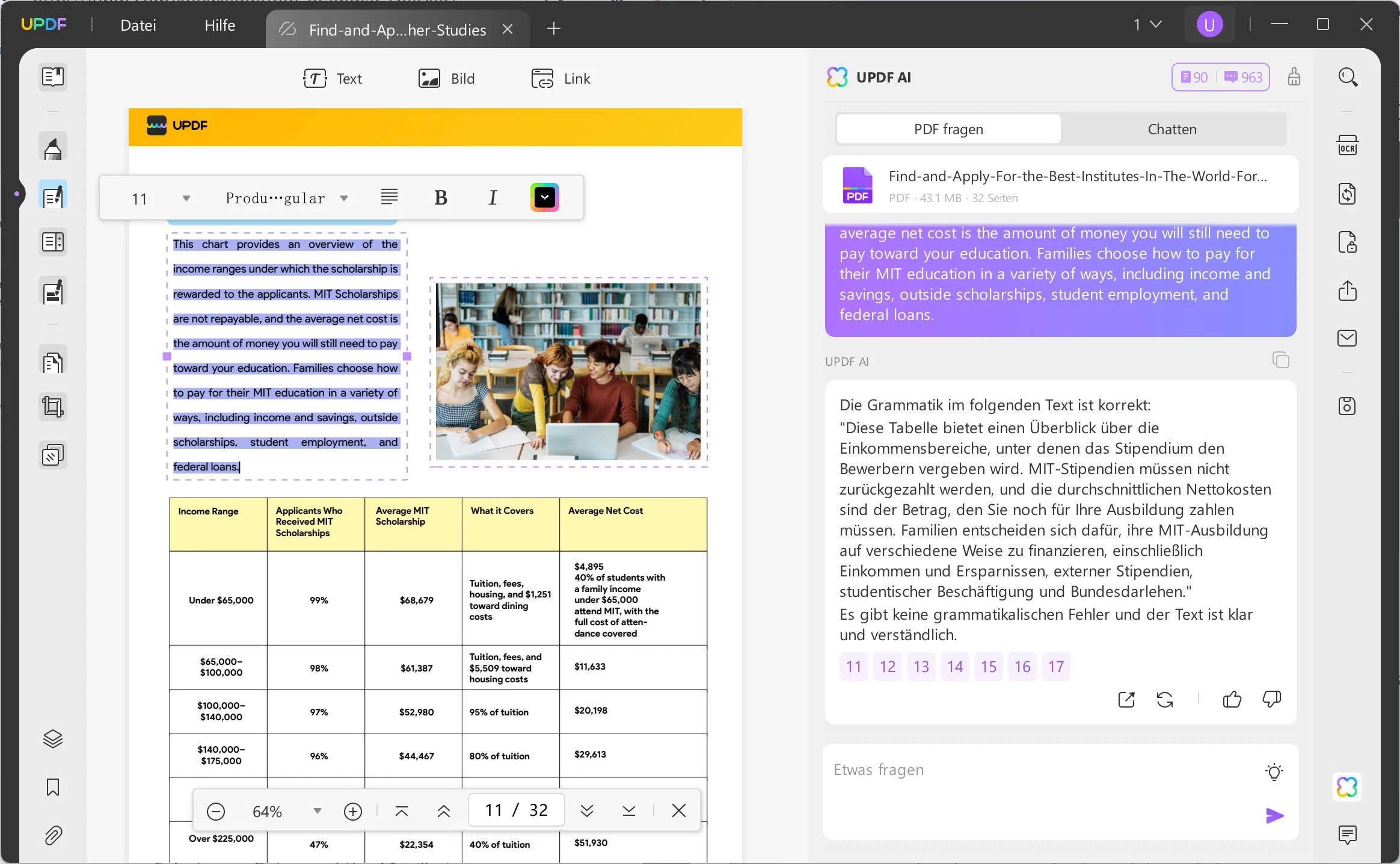Regenerate the AI response
This screenshot has height=864, width=1400.
[1165, 699]
